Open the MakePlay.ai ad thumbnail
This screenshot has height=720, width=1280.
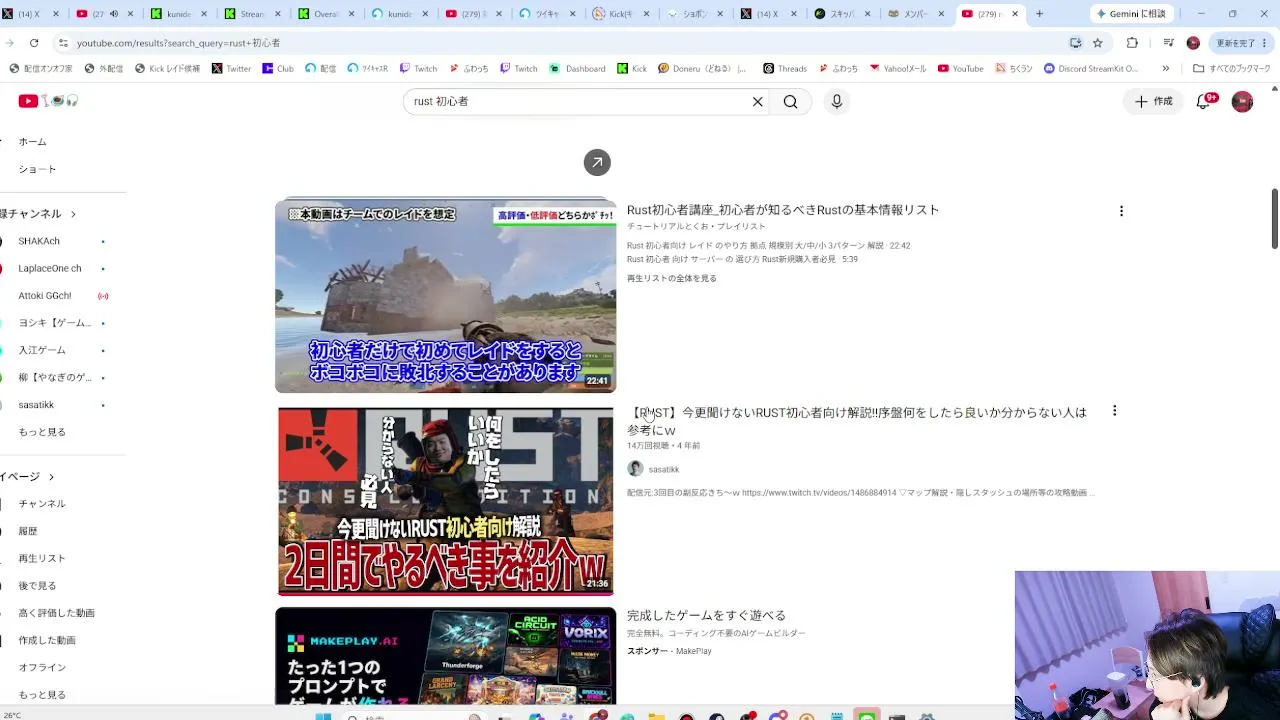pos(445,656)
